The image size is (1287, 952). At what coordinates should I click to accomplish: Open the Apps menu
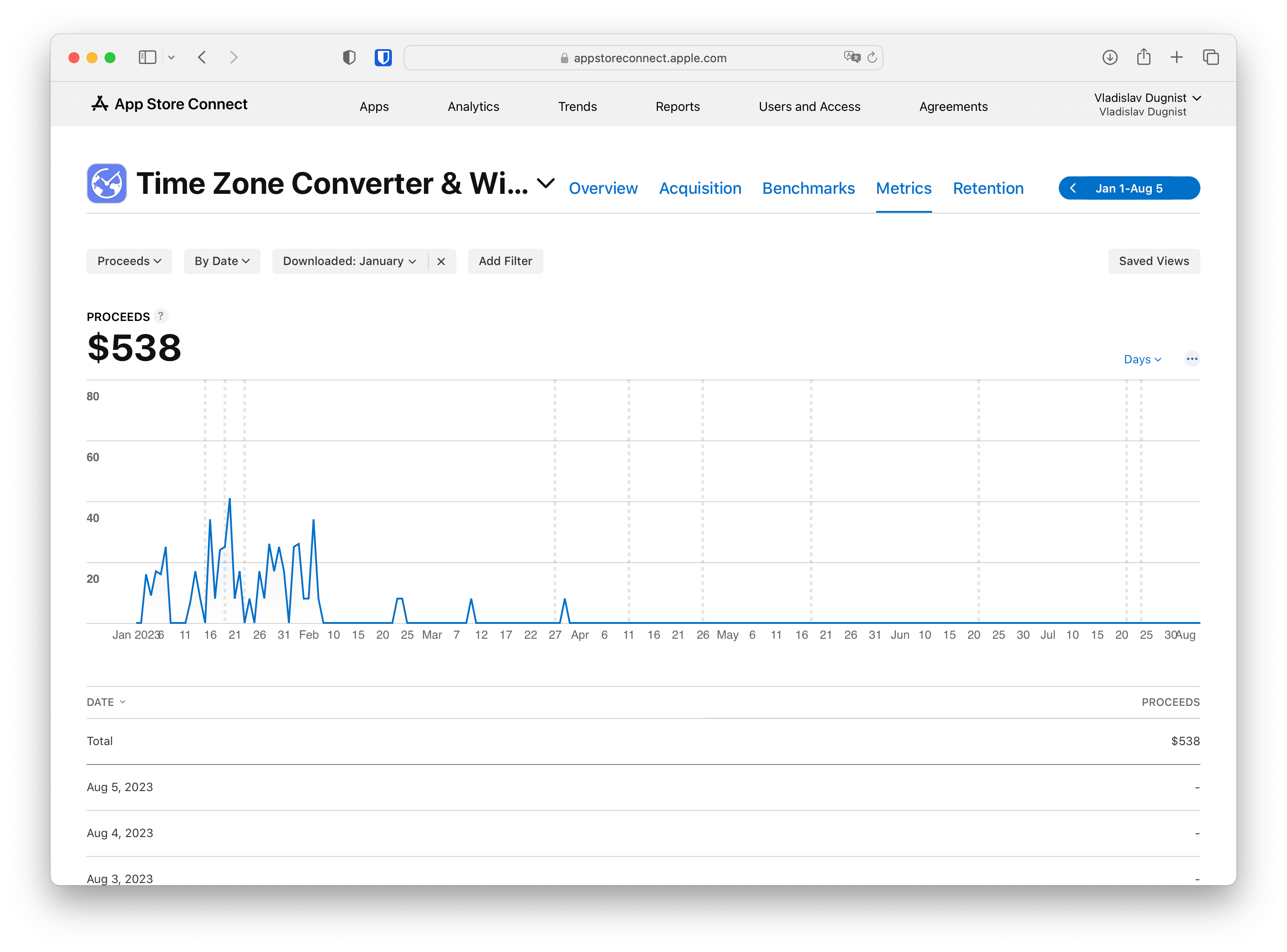tap(374, 107)
